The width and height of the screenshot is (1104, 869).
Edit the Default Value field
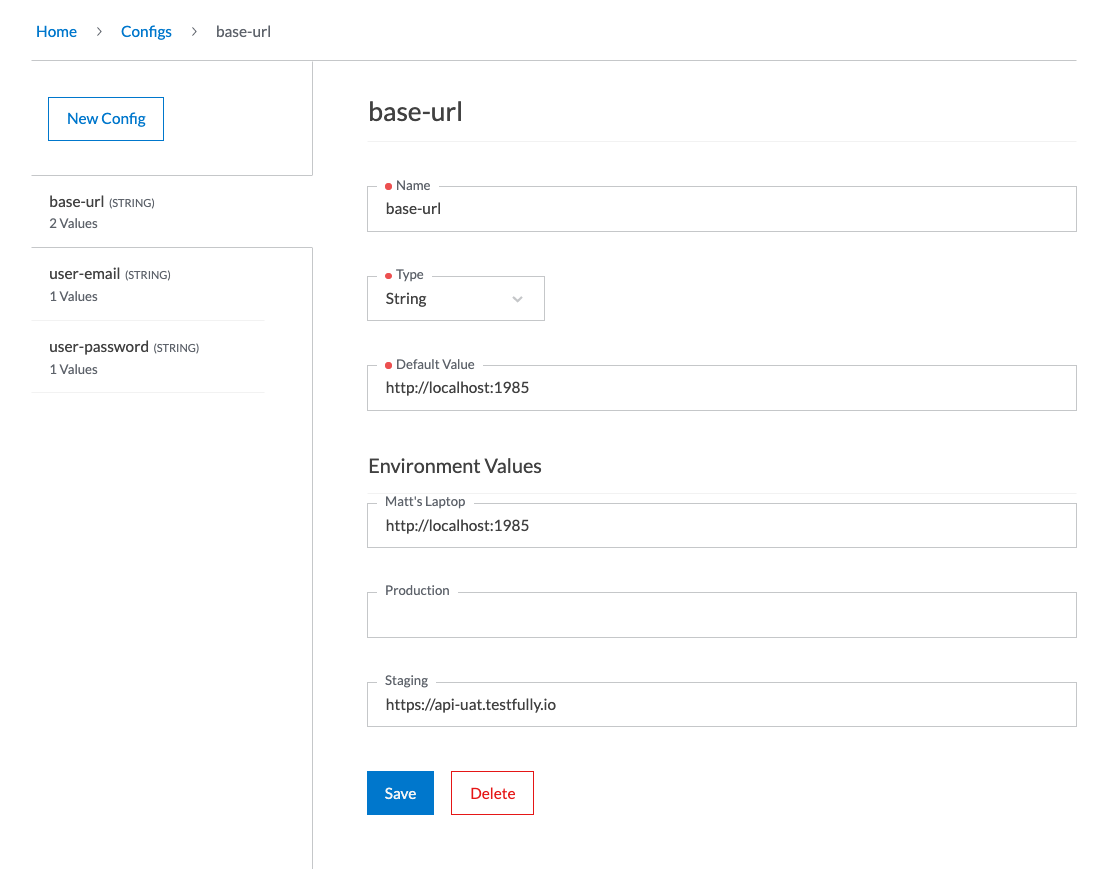coord(722,388)
